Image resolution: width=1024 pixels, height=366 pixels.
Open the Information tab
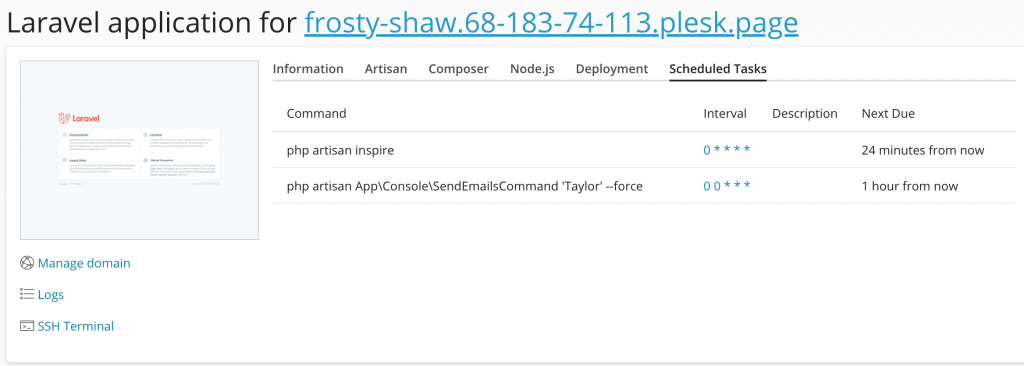(308, 69)
